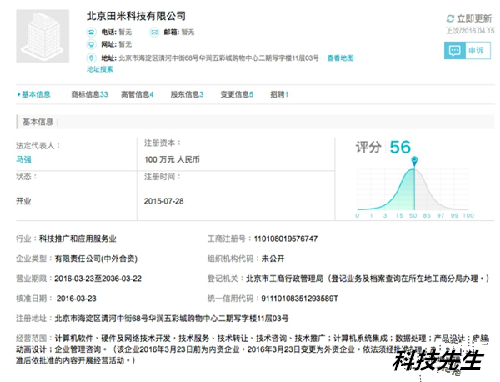Image resolution: width=500 pixels, height=382 pixels.
Task: Click the refresh icon next to 立即更新
Action: (x=450, y=18)
